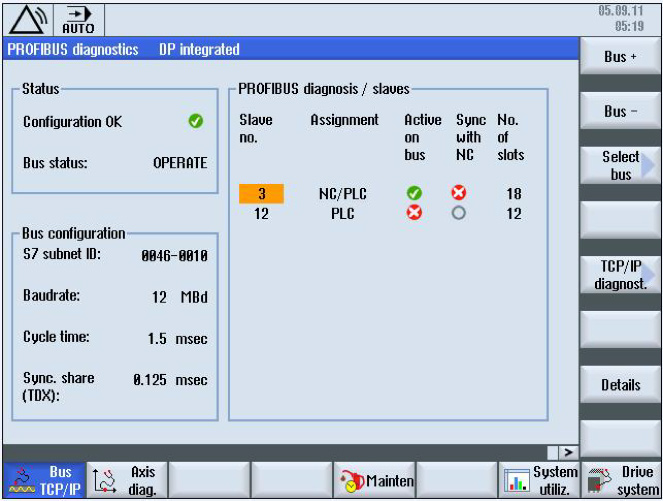This screenshot has width=663, height=501.
Task: Click the date and time display
Action: tap(621, 18)
